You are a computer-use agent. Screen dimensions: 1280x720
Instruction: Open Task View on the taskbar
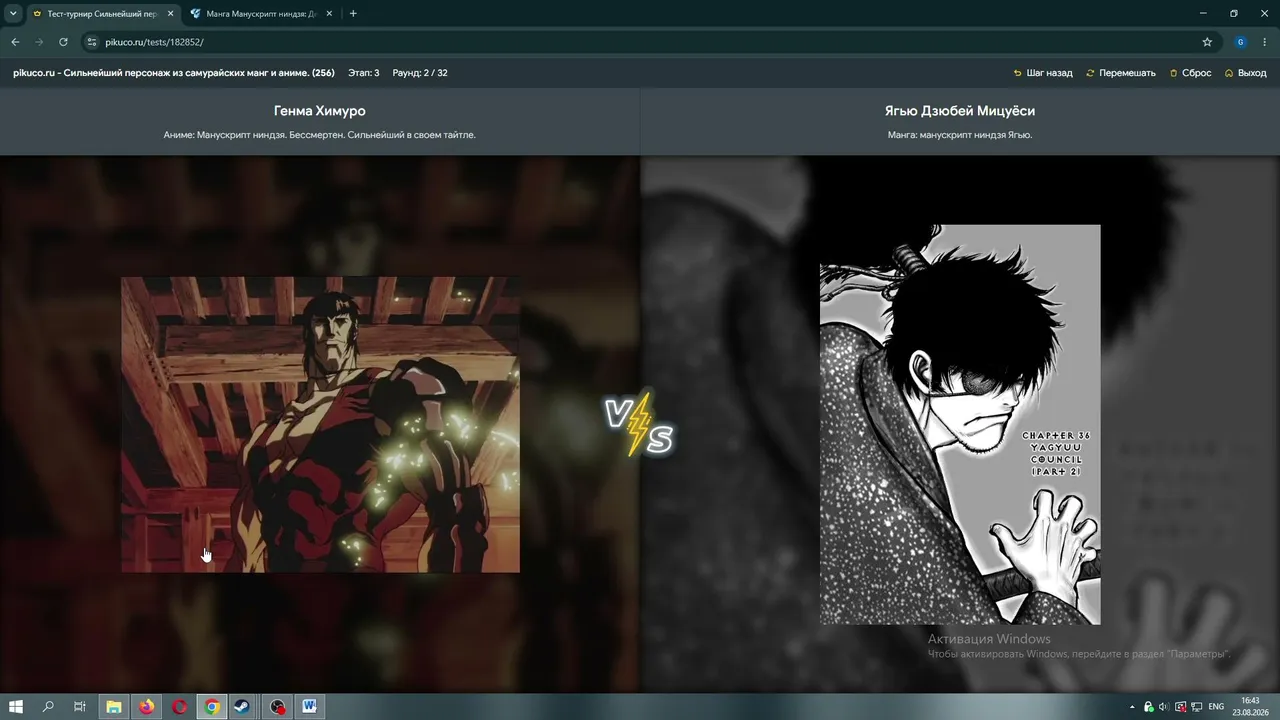[80, 707]
